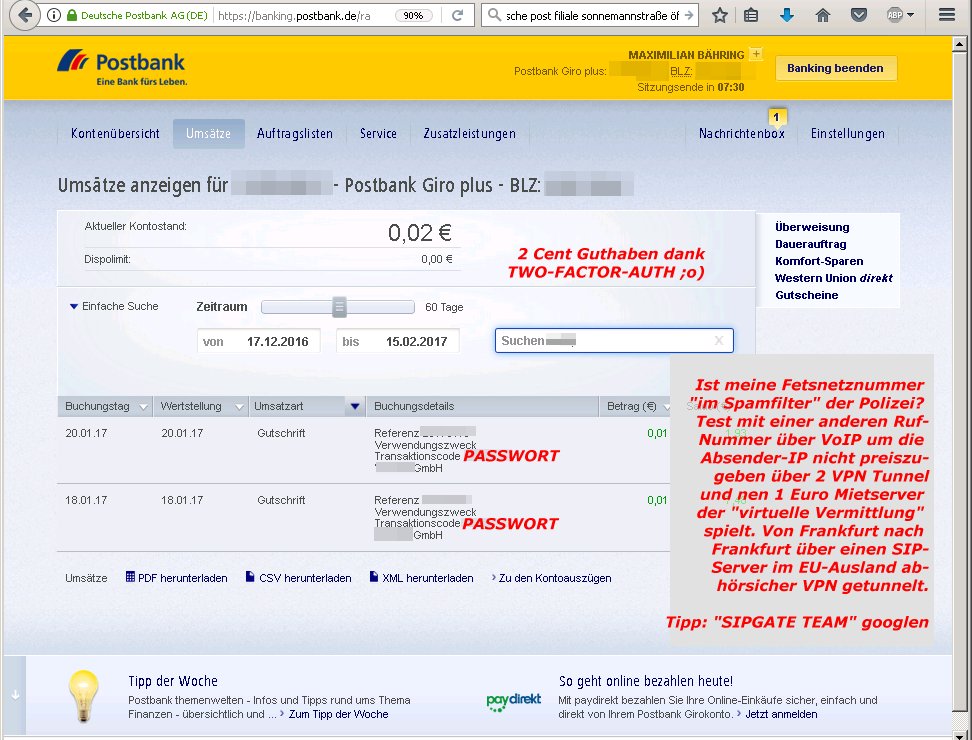Open the Zusatzleistungen tab

click(x=469, y=133)
